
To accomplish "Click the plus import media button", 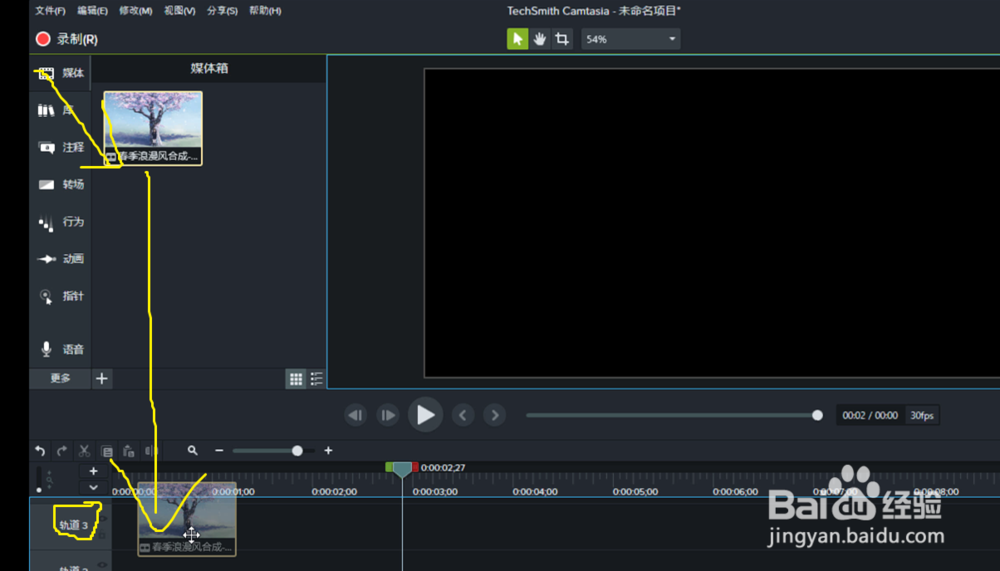I will click(x=101, y=378).
